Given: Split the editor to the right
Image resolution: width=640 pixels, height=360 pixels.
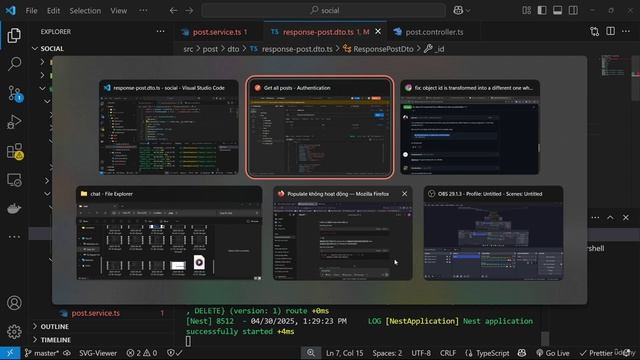Looking at the screenshot, I should [x=611, y=31].
